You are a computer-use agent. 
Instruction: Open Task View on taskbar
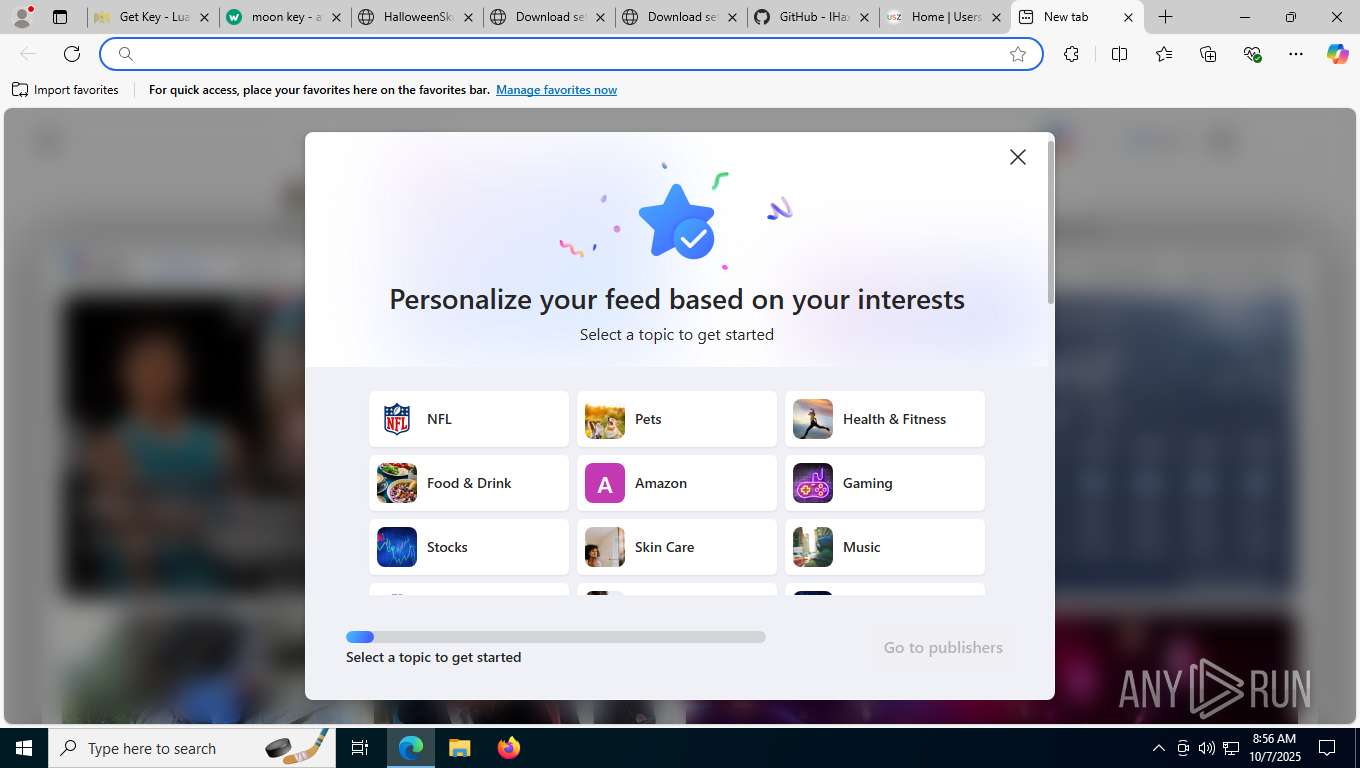tap(360, 748)
